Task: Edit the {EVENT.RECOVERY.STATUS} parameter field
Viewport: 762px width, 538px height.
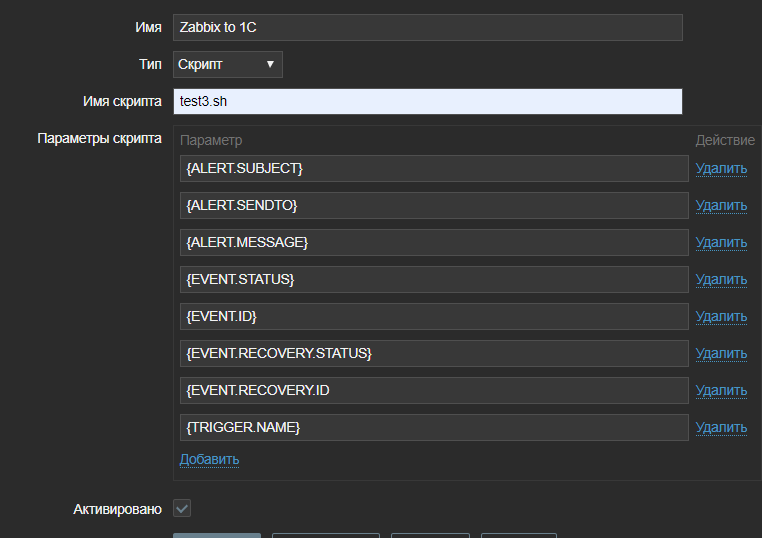Action: [434, 353]
